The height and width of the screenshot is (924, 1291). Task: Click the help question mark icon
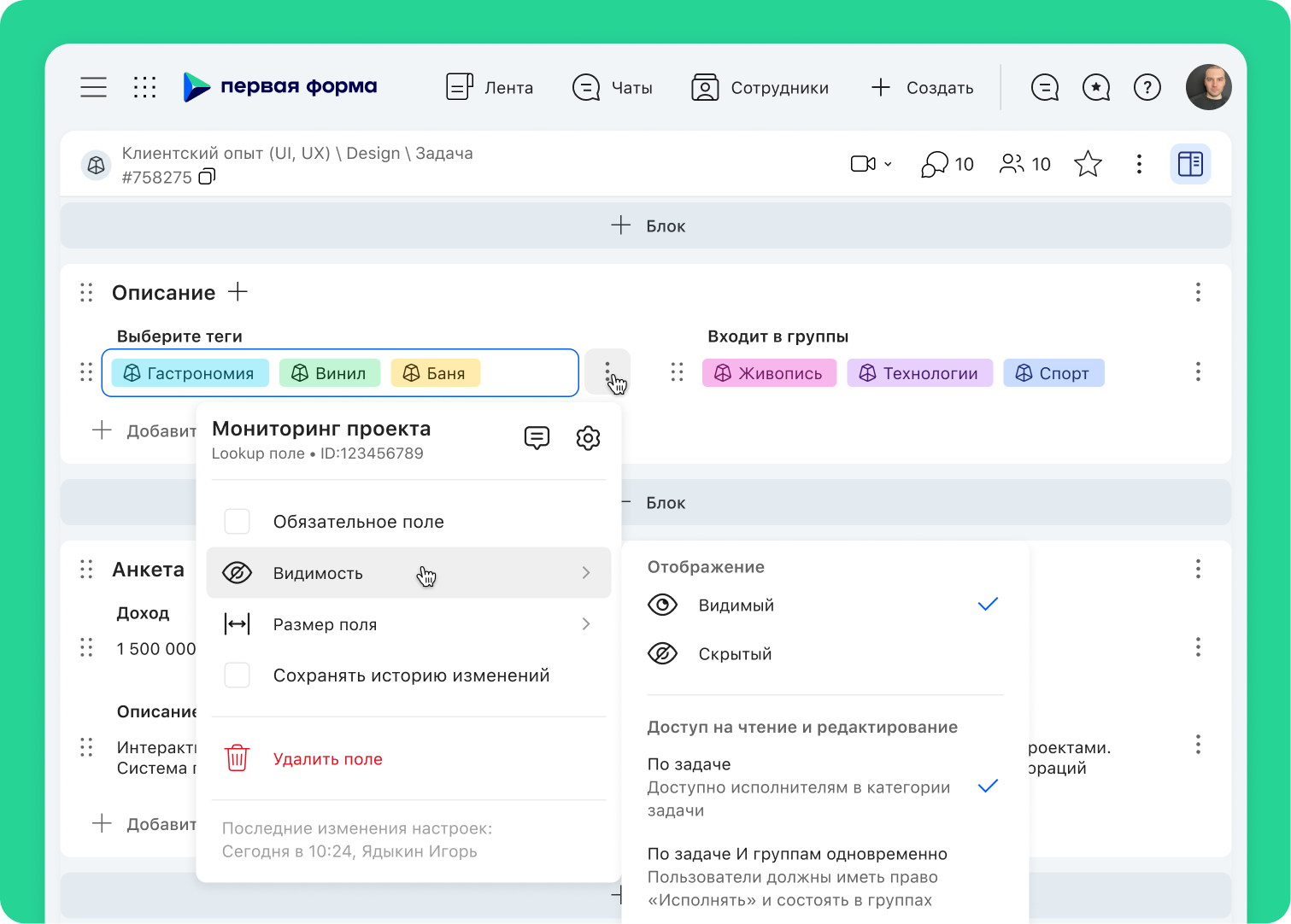(x=1147, y=87)
